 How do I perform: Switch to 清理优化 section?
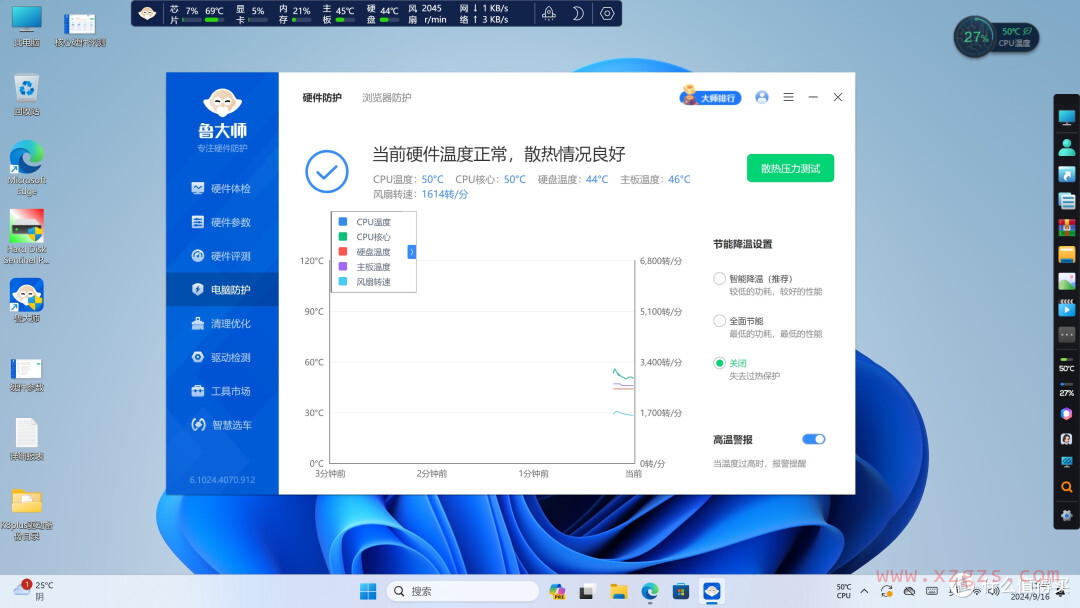tap(222, 323)
